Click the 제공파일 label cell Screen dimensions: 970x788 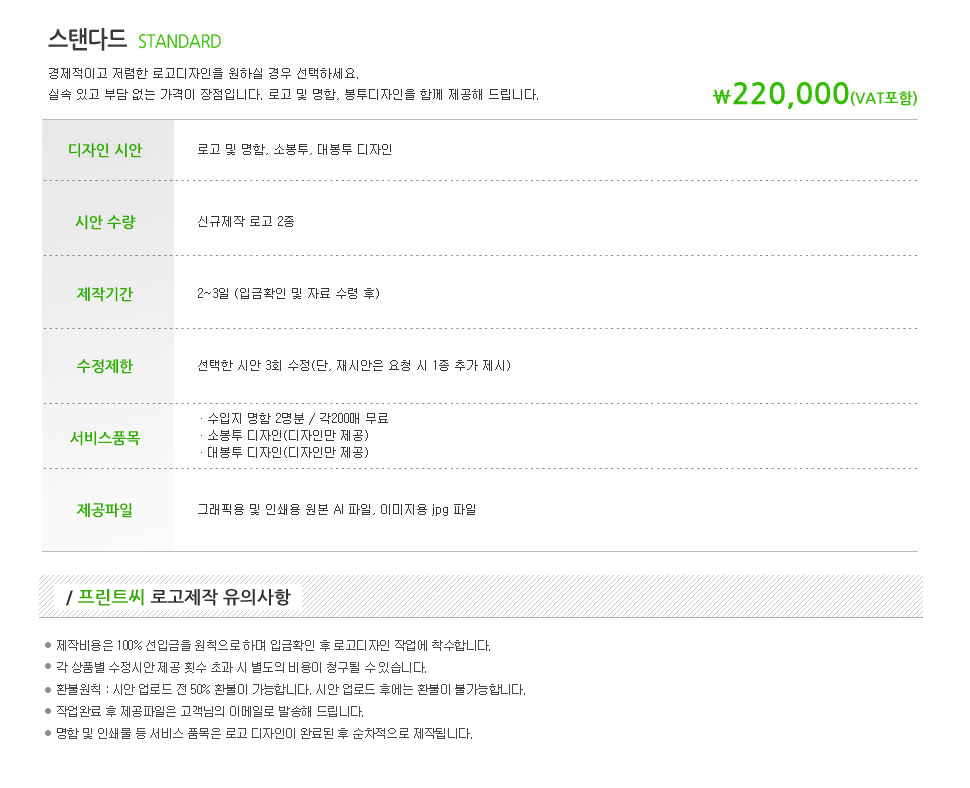108,510
